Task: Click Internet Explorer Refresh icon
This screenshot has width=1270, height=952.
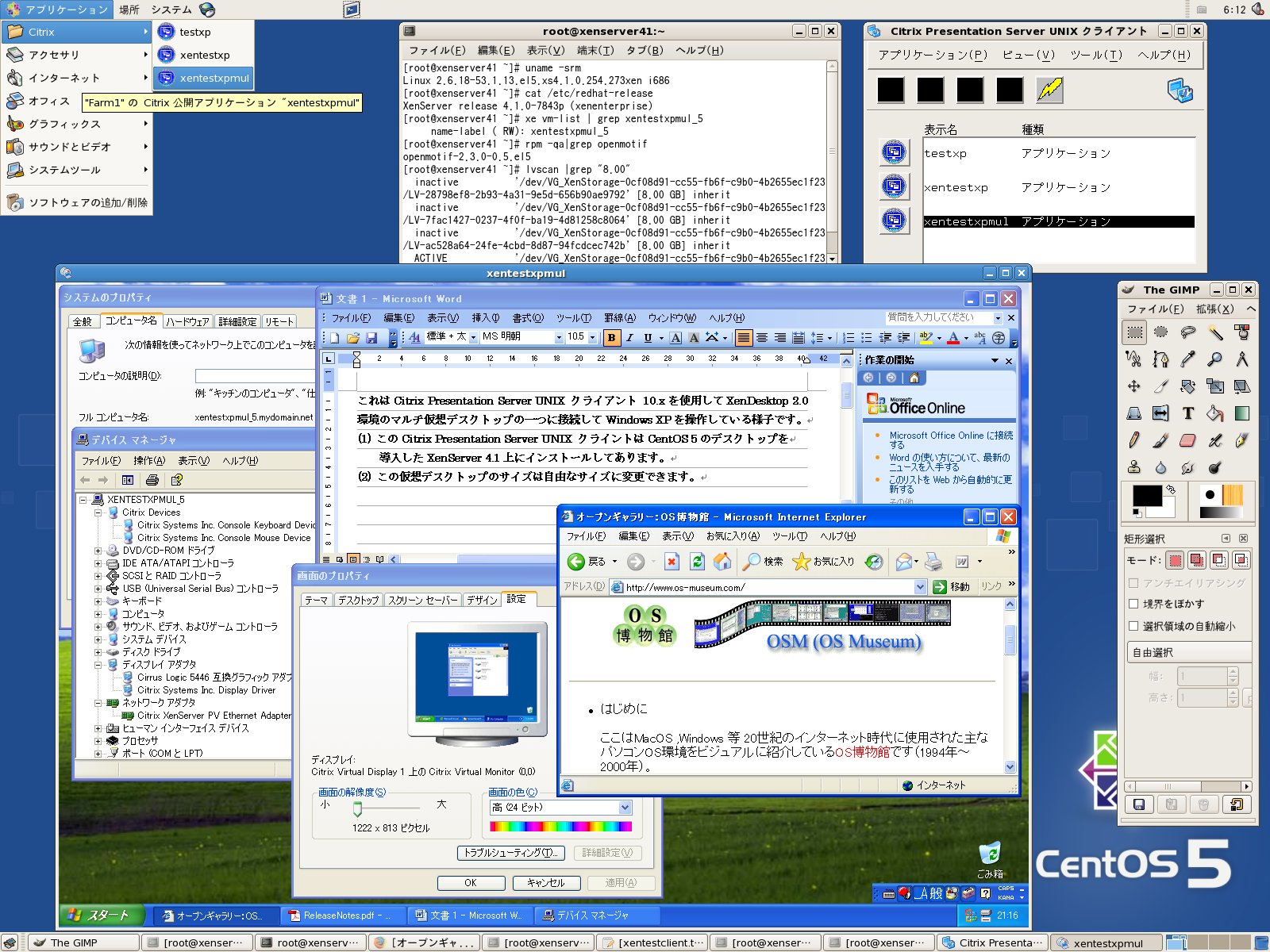Action: pyautogui.click(x=697, y=562)
